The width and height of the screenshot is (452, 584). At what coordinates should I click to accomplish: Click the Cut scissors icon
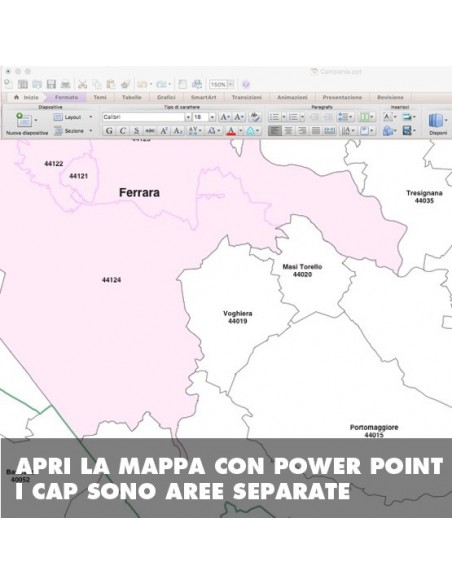pyautogui.click(x=82, y=84)
